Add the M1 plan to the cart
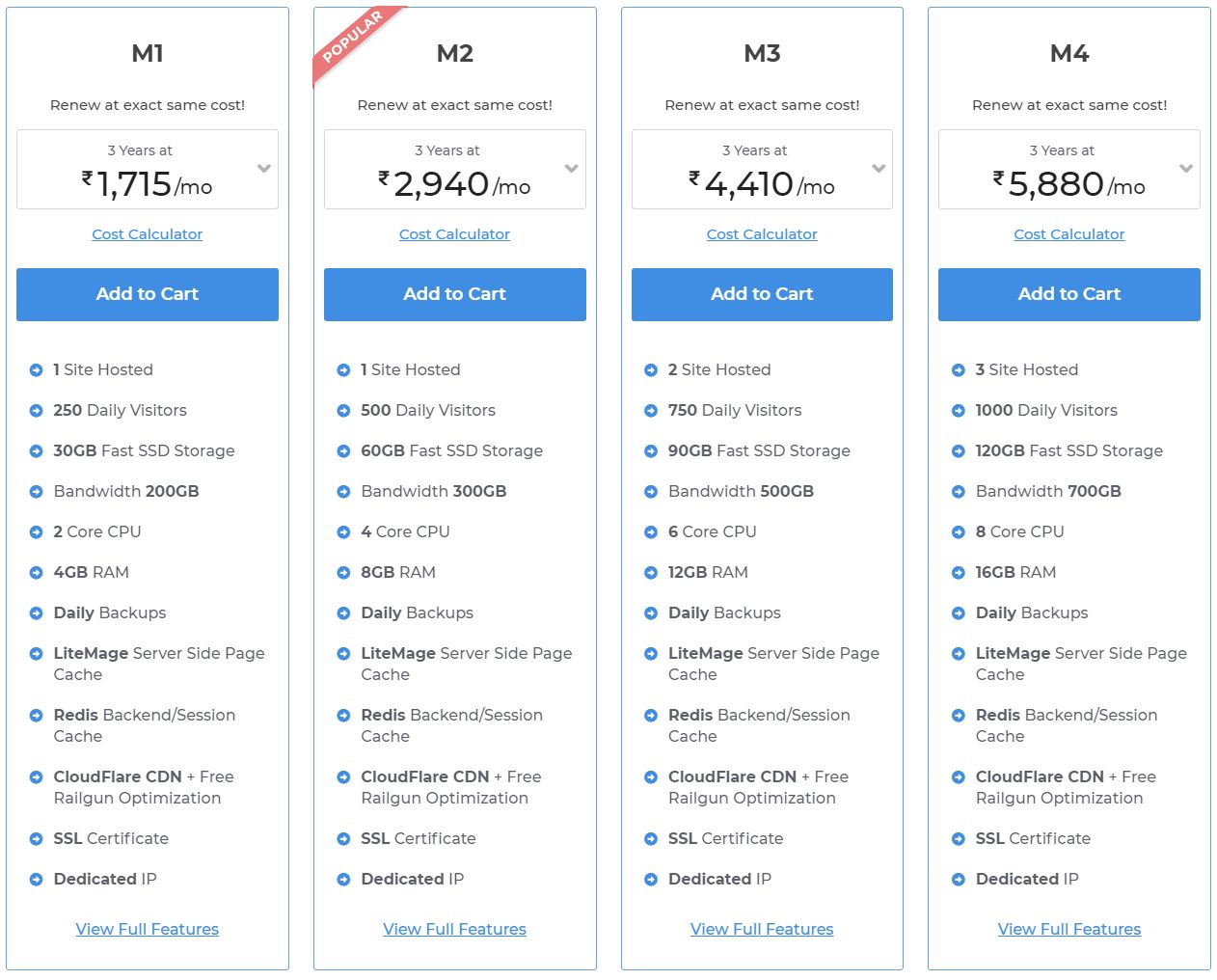 [x=147, y=294]
